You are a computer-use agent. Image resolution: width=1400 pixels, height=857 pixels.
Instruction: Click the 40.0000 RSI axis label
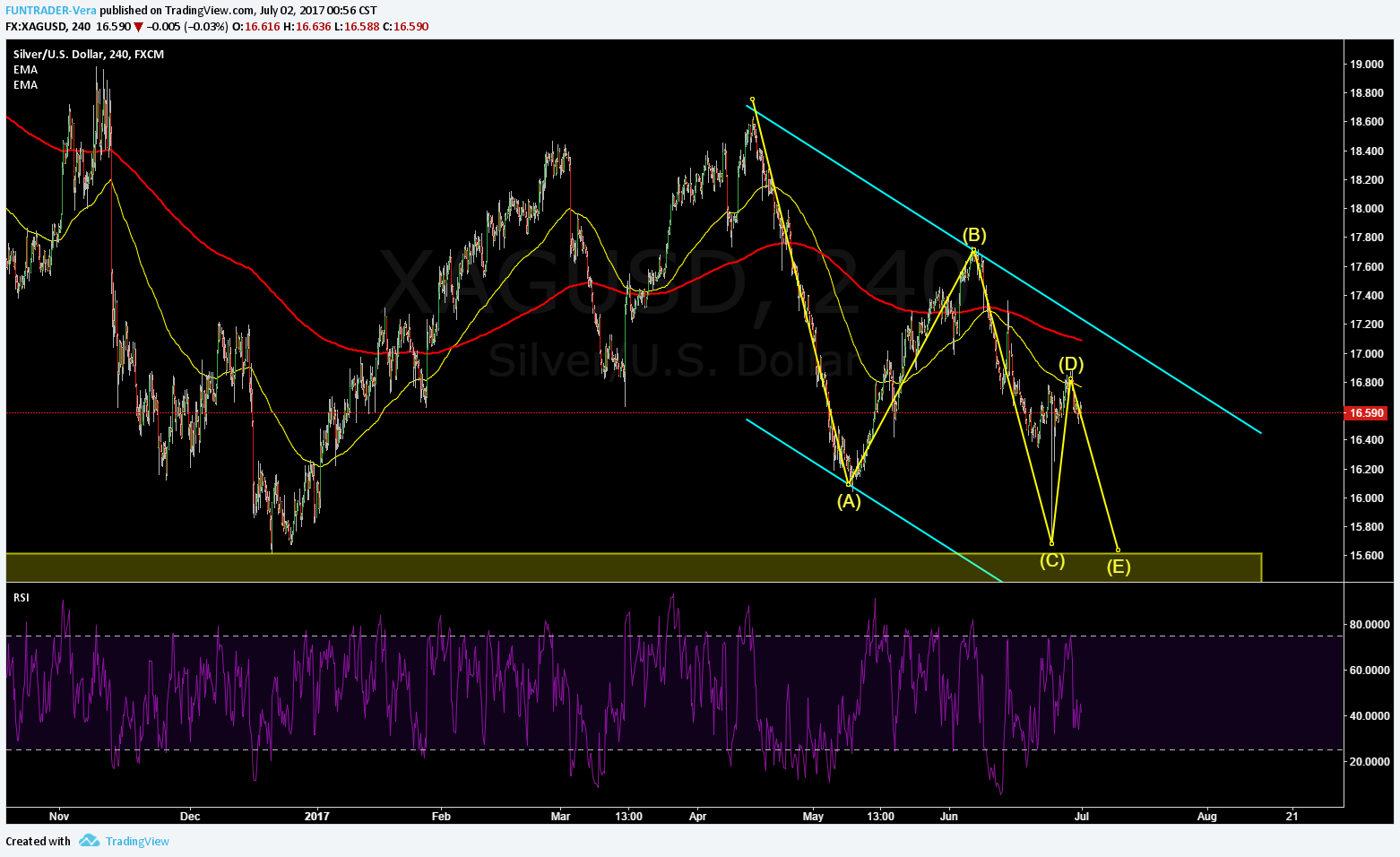tap(1370, 715)
